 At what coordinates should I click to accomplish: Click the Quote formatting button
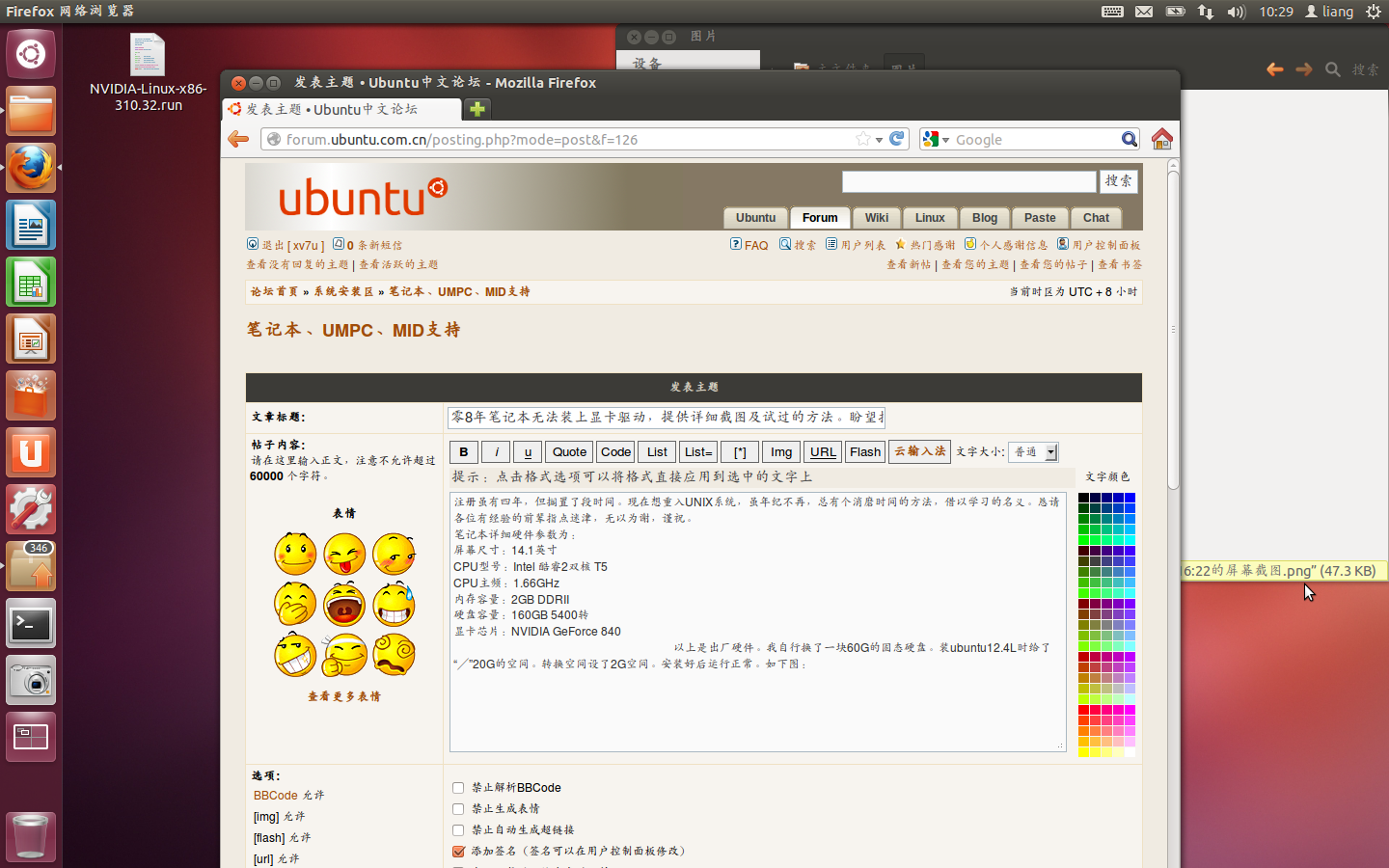tap(569, 451)
